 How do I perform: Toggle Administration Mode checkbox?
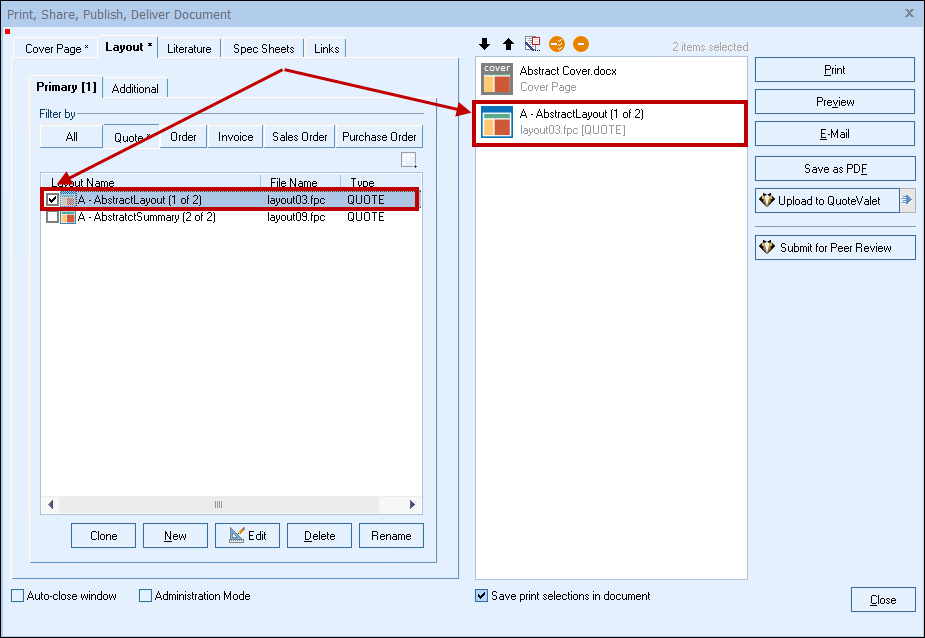coord(146,596)
